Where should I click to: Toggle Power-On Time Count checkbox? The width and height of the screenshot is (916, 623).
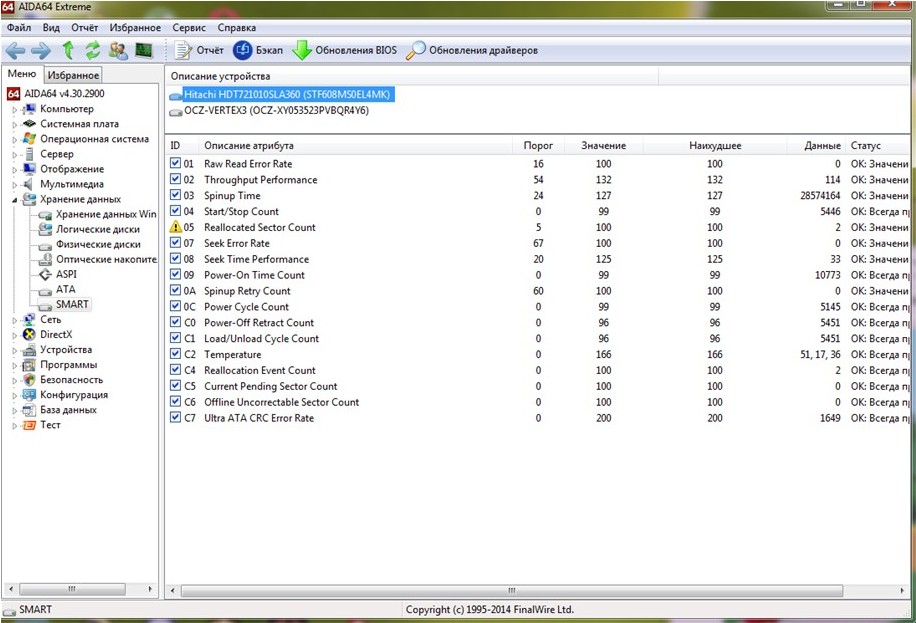click(x=175, y=274)
